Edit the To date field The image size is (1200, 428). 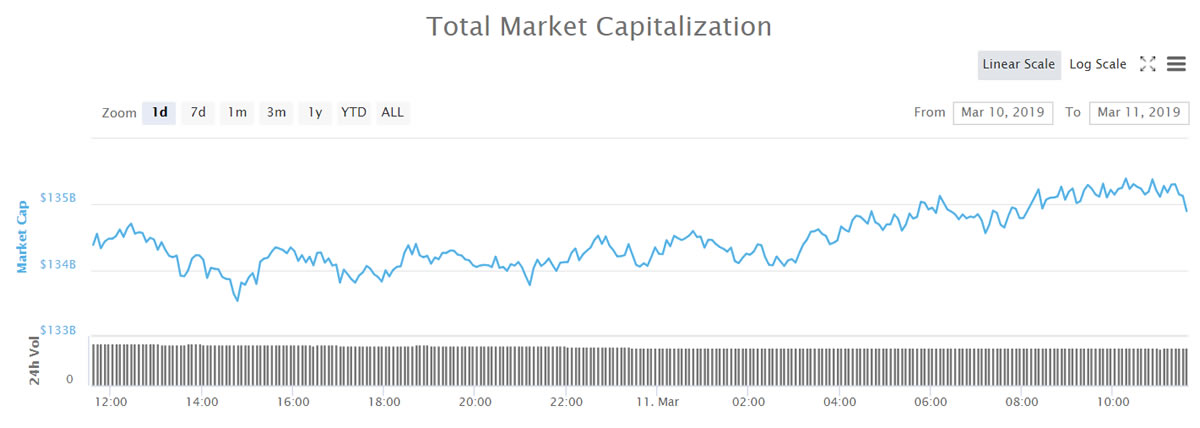pyautogui.click(x=1139, y=112)
